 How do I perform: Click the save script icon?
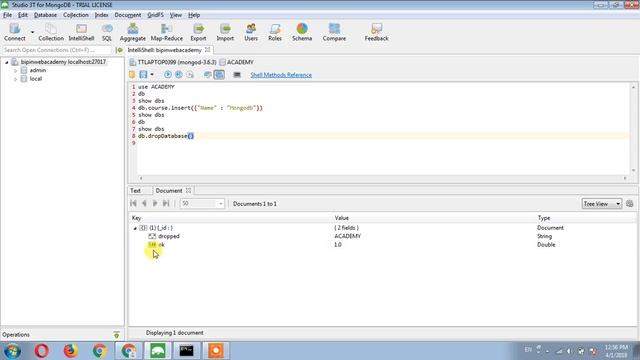click(x=143, y=75)
